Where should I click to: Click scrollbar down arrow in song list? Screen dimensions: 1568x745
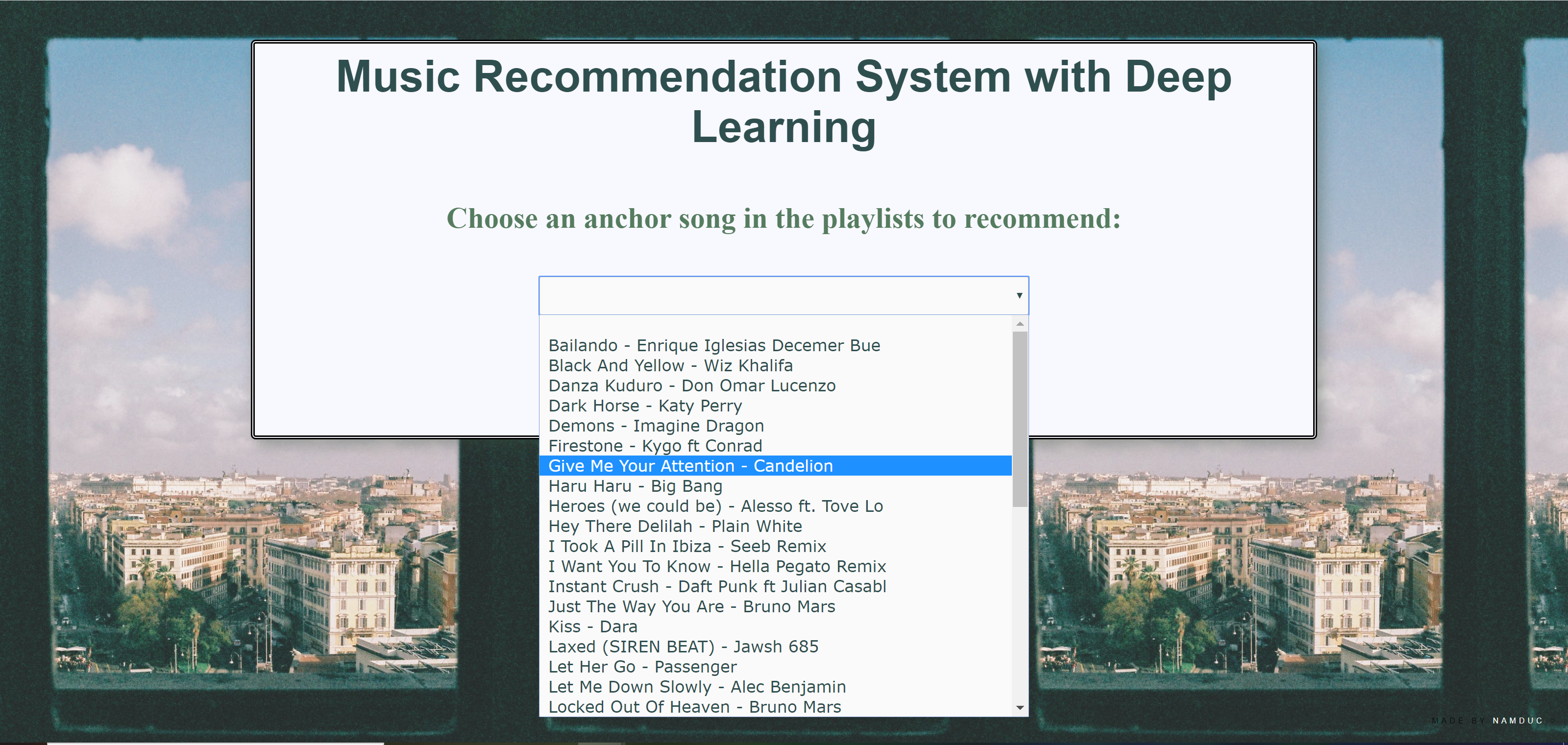(1020, 708)
